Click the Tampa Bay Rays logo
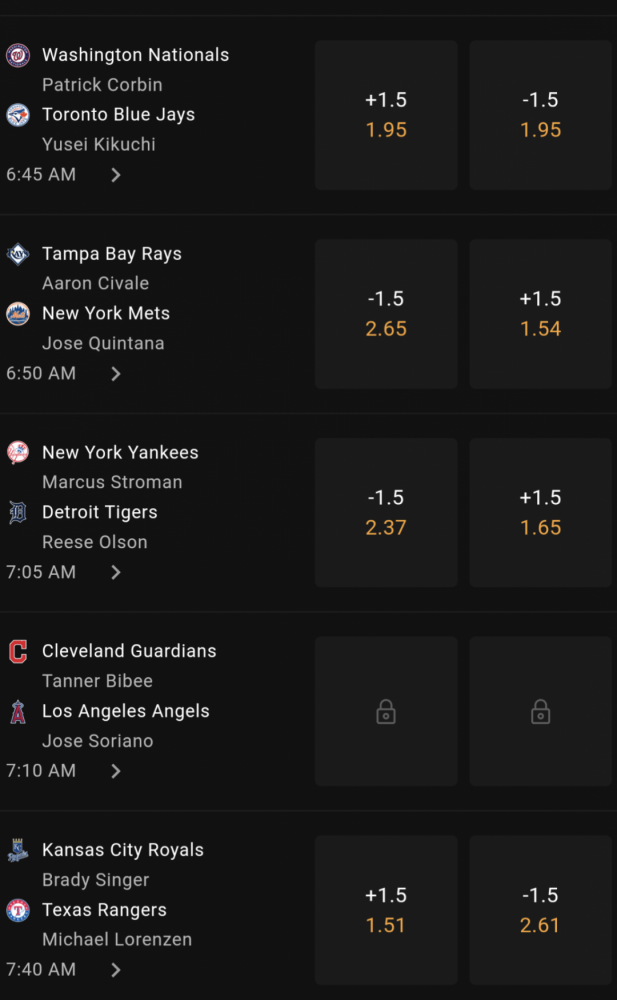 click(18, 254)
